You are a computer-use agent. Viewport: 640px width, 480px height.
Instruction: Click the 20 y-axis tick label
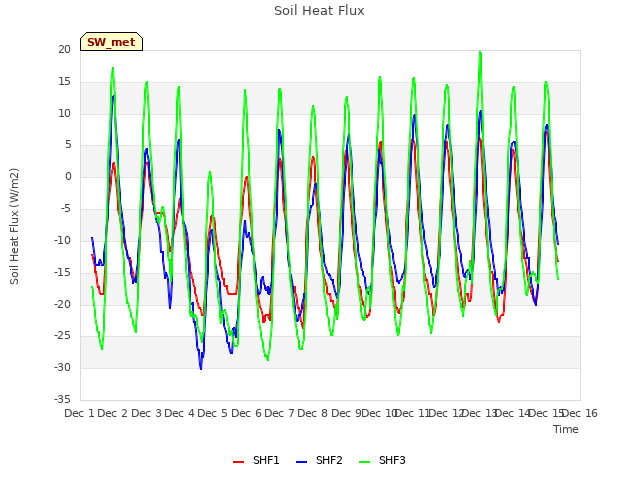point(64,49)
